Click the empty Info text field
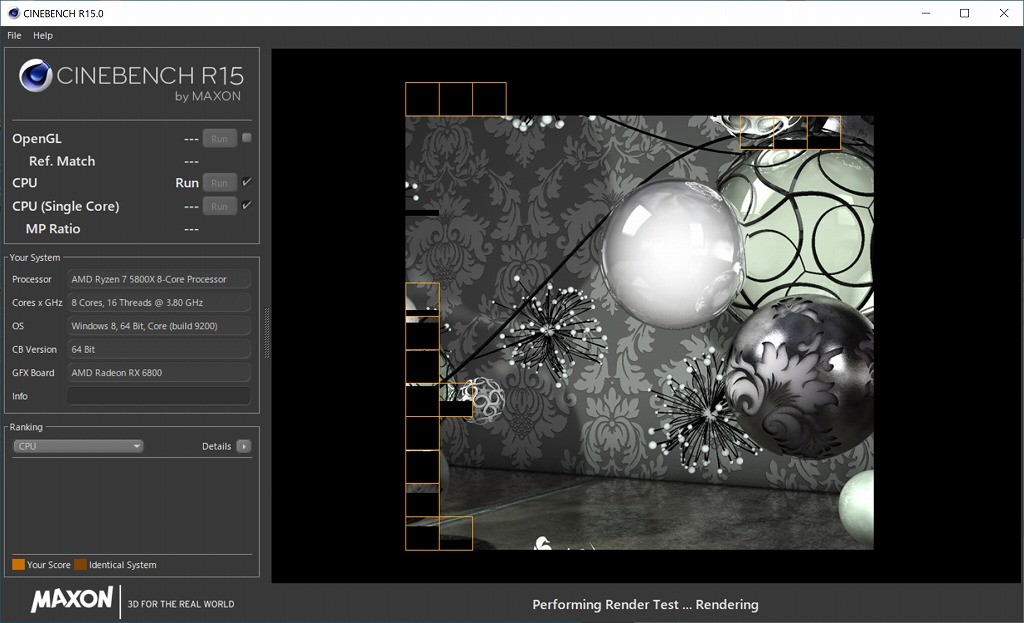The image size is (1024, 623). tap(158, 396)
